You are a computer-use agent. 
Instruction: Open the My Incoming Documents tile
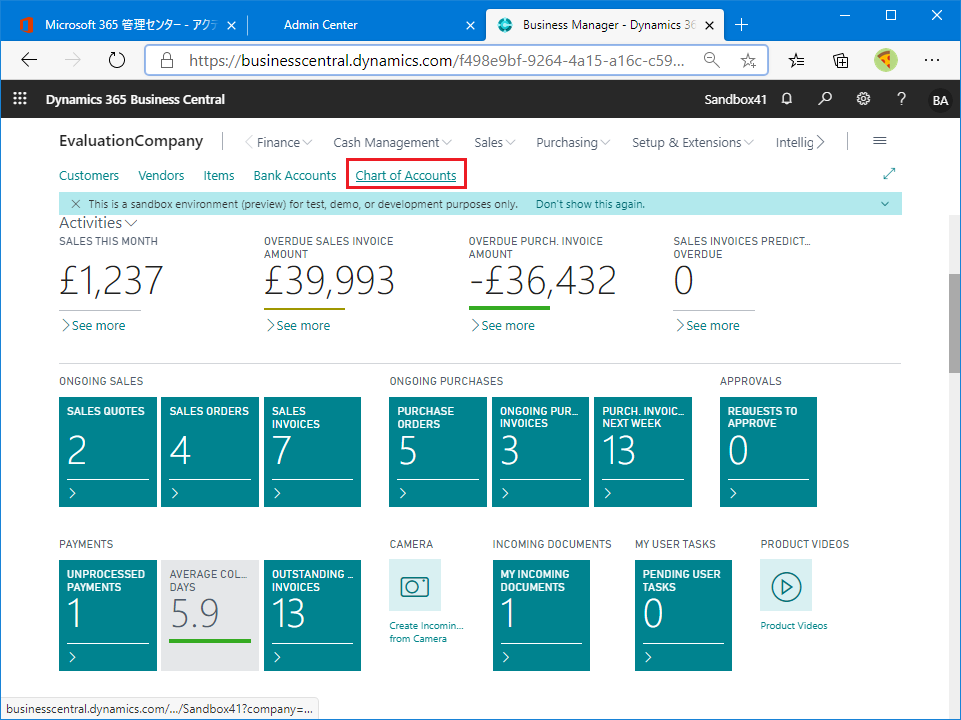tap(541, 615)
